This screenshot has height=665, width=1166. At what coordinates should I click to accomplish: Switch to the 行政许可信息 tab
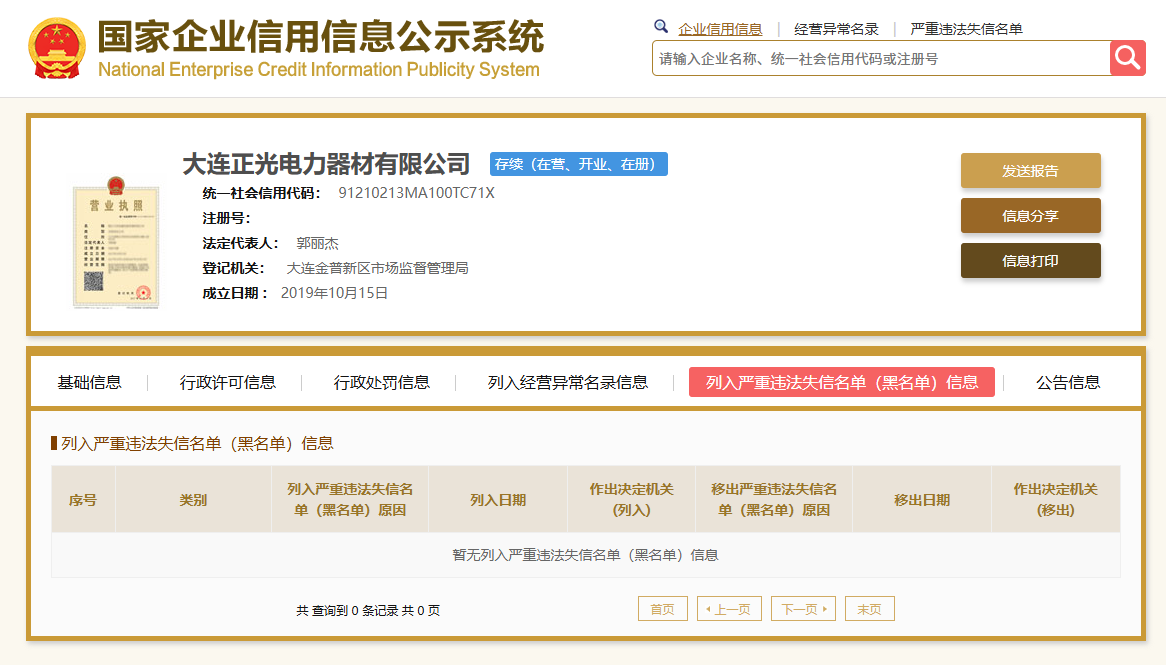tap(228, 382)
